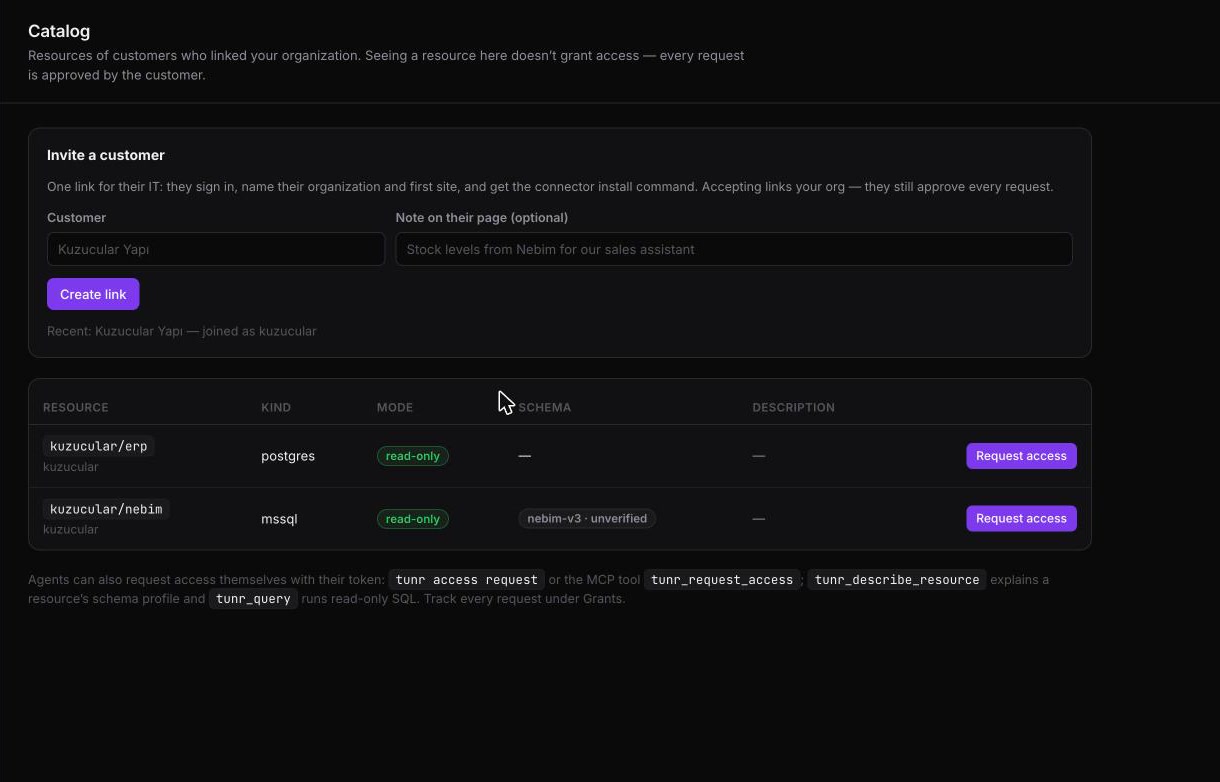Request access for kuzucular/erp
The image size is (1220, 782).
pyautogui.click(x=1021, y=456)
